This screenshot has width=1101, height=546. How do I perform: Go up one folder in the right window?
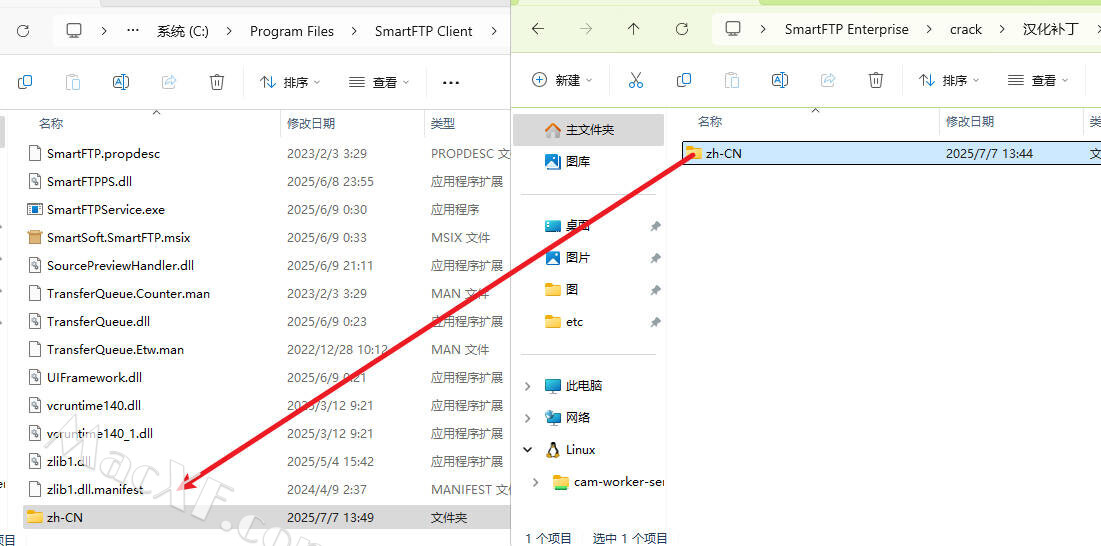[x=633, y=29]
